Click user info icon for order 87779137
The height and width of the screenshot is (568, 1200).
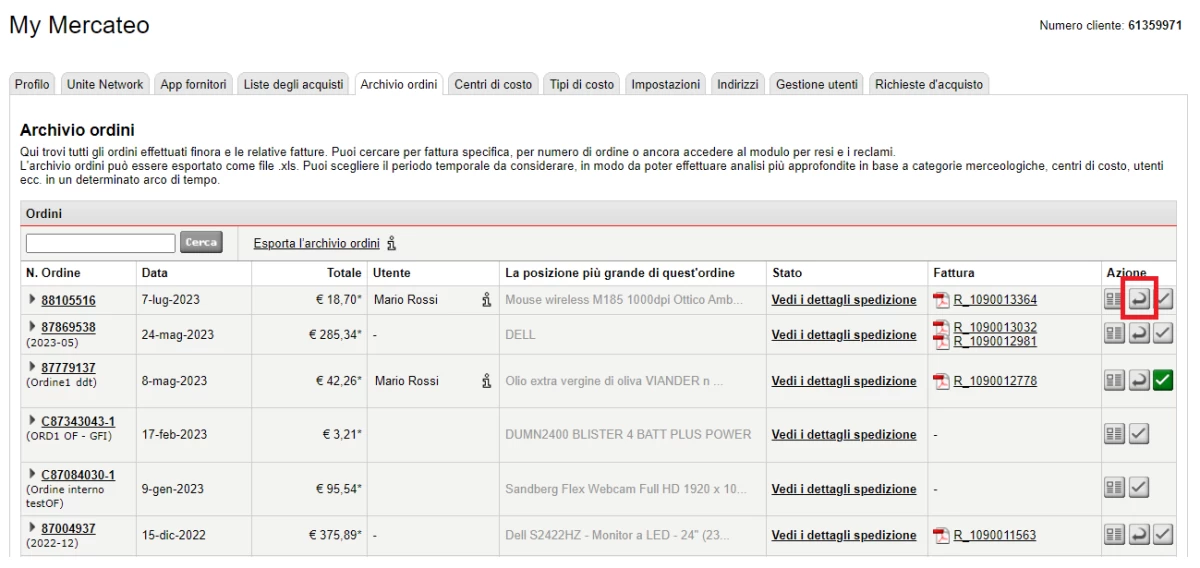(x=486, y=381)
